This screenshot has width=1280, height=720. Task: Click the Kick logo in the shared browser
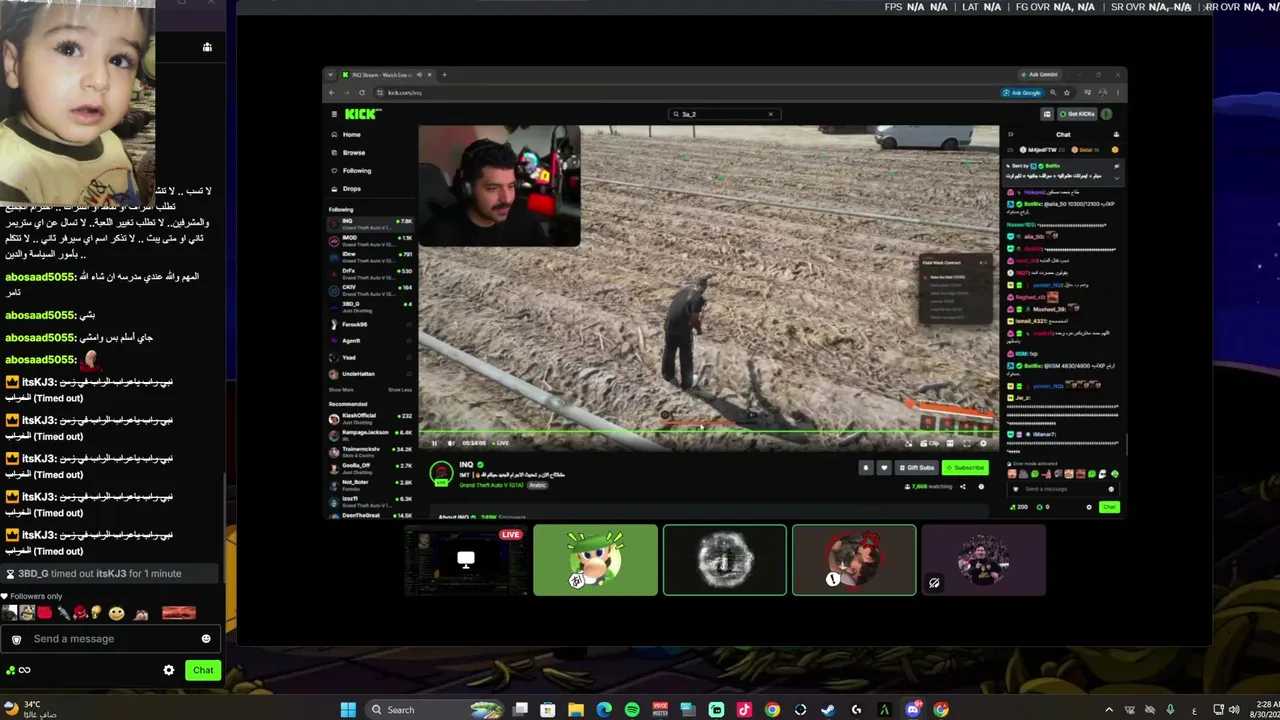point(362,114)
